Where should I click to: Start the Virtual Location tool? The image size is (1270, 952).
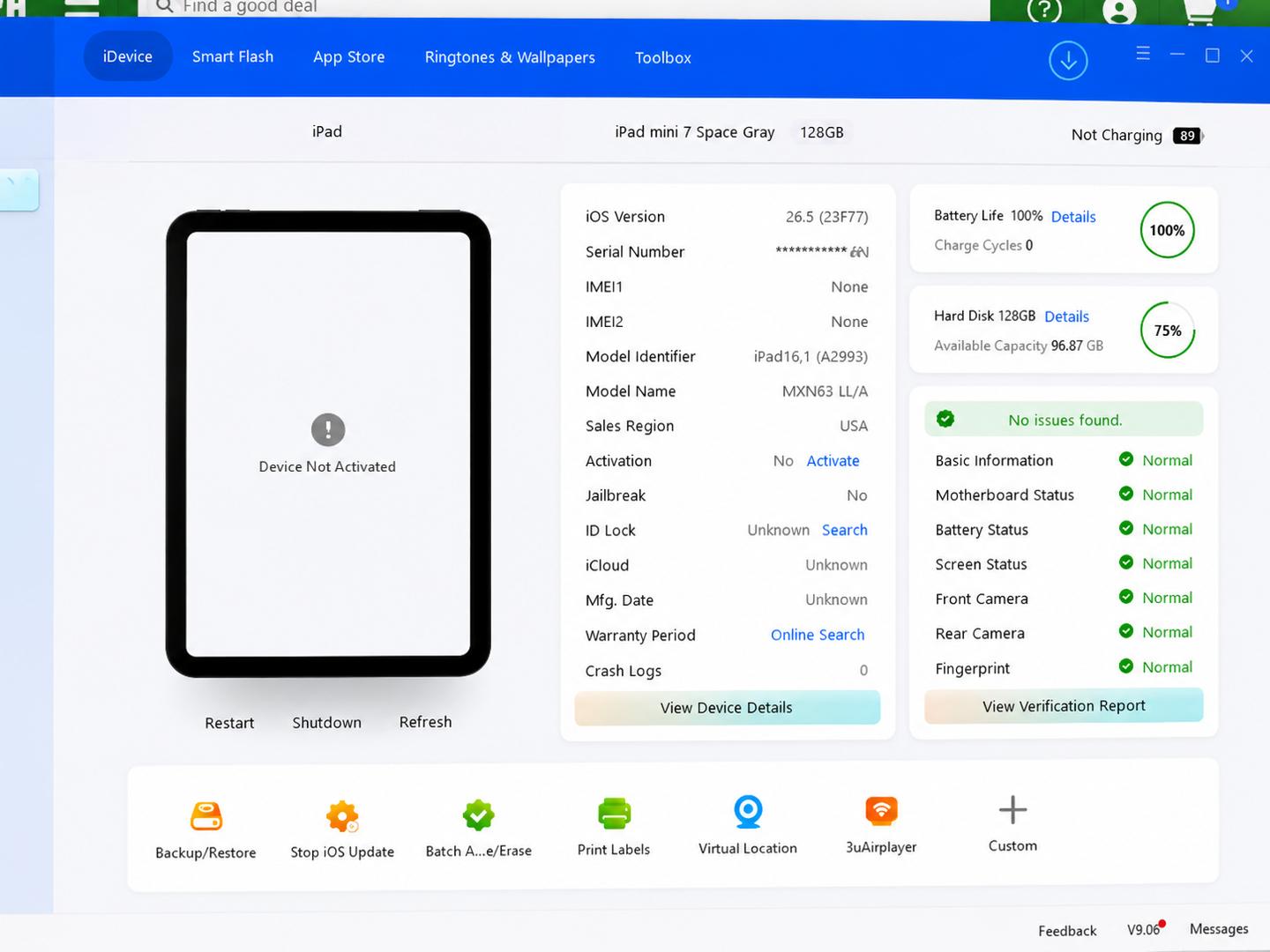(x=748, y=812)
